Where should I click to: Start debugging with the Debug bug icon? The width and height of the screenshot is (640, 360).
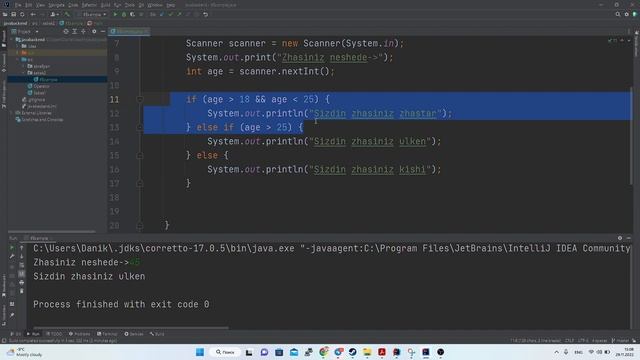[x=124, y=14]
